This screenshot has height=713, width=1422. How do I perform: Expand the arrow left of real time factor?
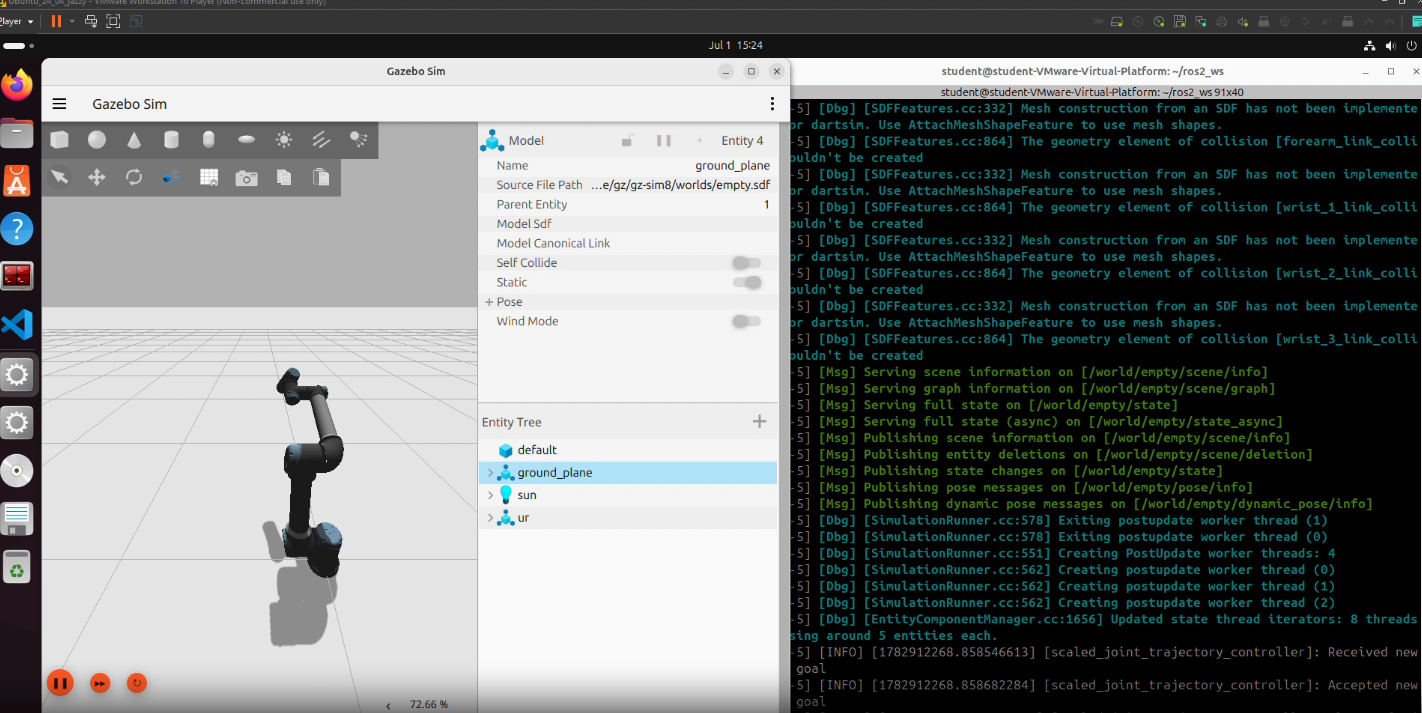pyautogui.click(x=389, y=706)
